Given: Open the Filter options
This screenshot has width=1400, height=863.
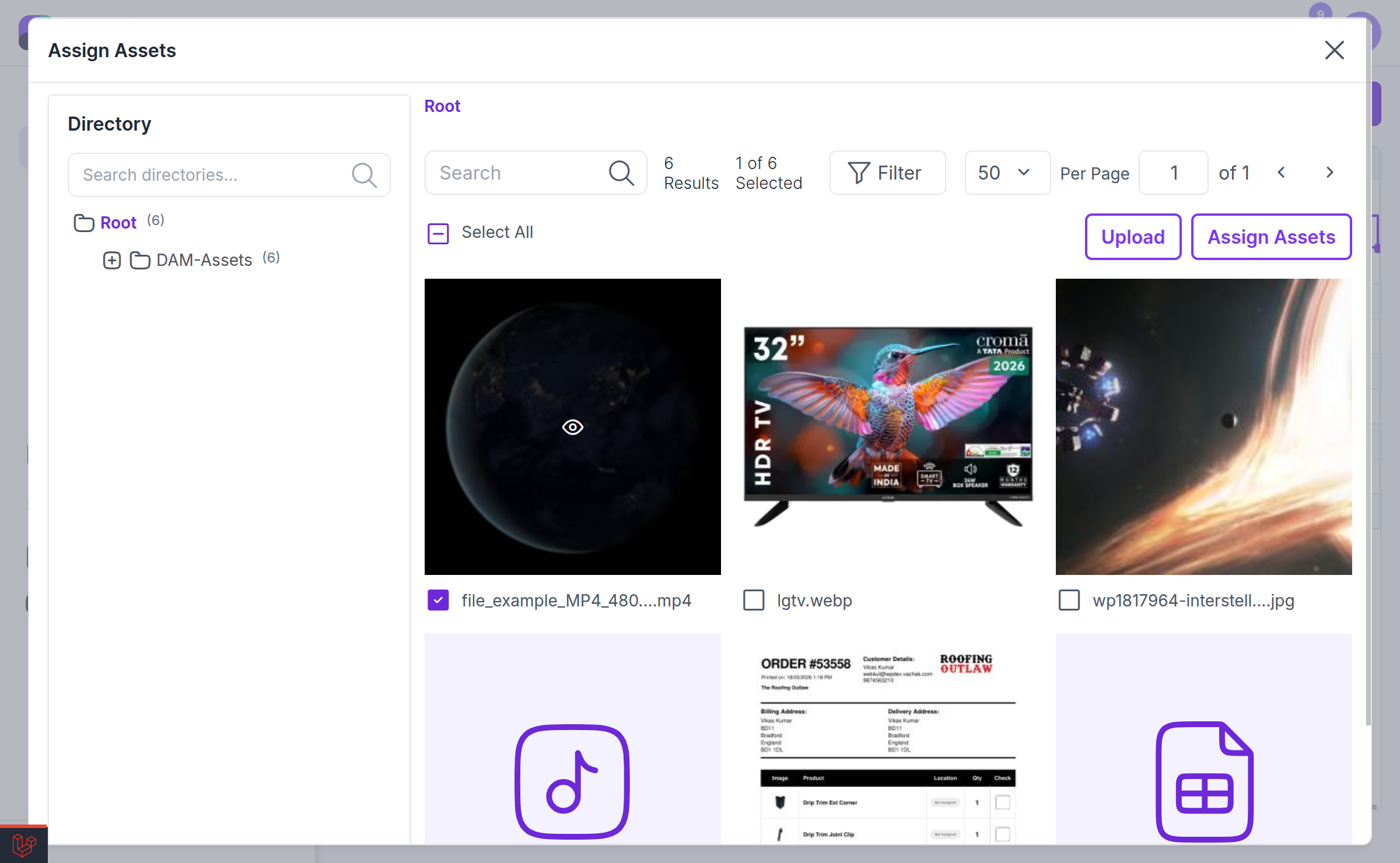Looking at the screenshot, I should (x=887, y=173).
